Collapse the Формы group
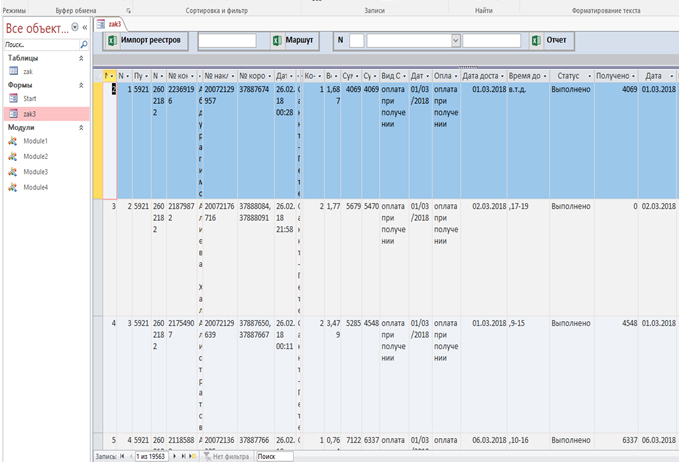The image size is (680, 462). tap(81, 85)
